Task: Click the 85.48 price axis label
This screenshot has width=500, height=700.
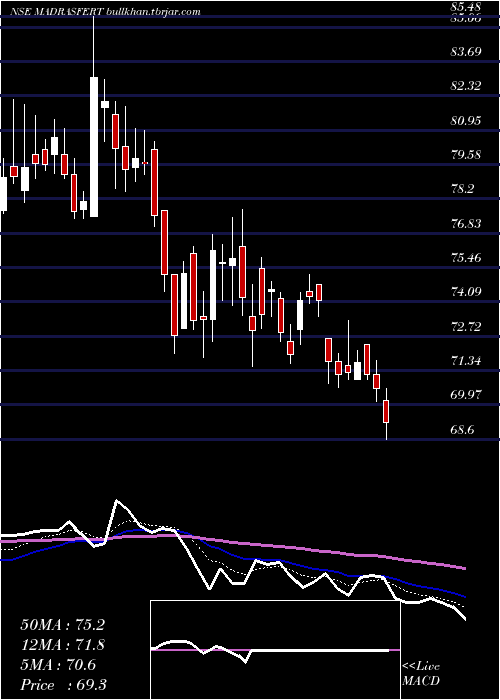Action: click(x=466, y=7)
